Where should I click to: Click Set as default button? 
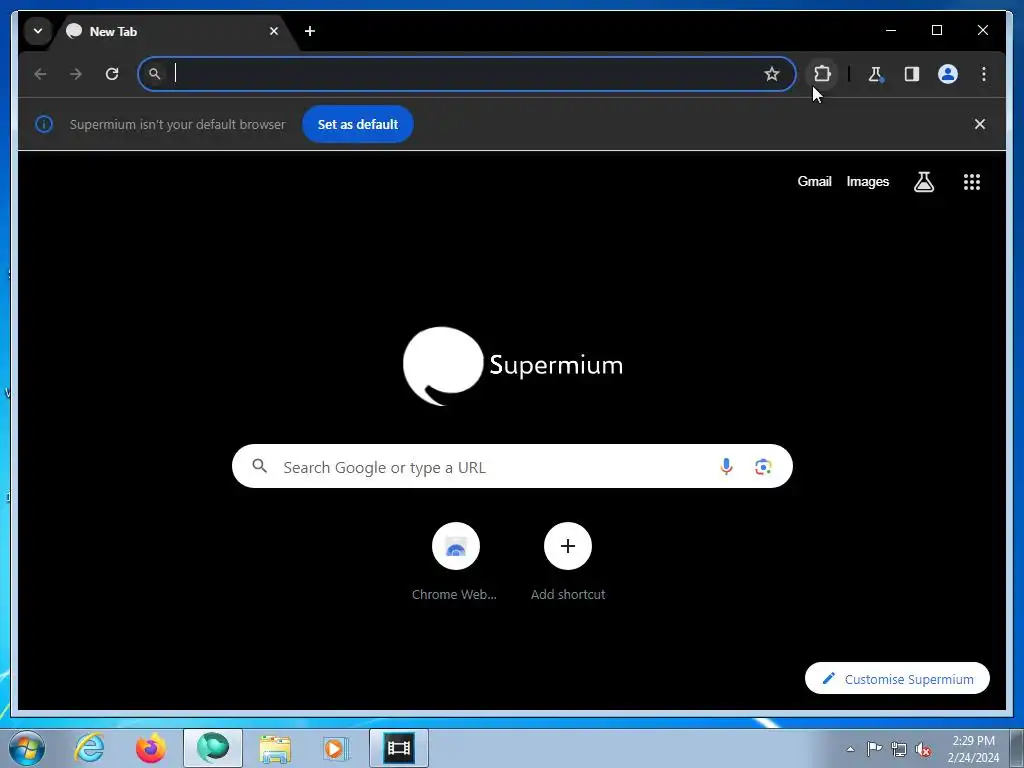[x=358, y=124]
